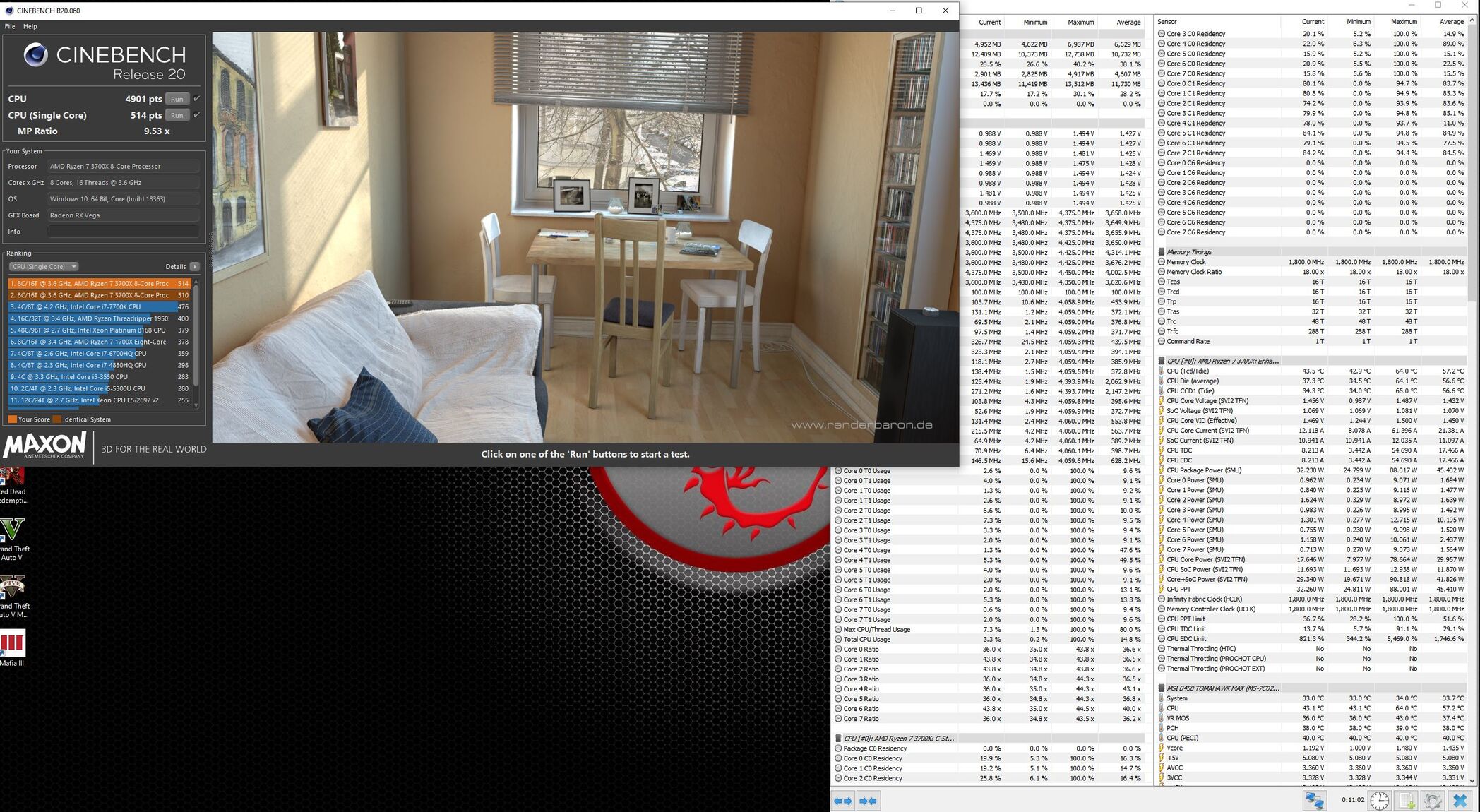This screenshot has width=1480, height=812.
Task: Click HWiNFO expand-columns double arrow icon
Action: (x=843, y=801)
